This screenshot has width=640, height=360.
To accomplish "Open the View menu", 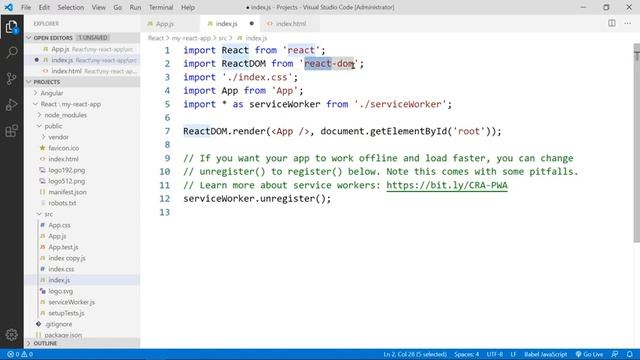I will [98, 7].
